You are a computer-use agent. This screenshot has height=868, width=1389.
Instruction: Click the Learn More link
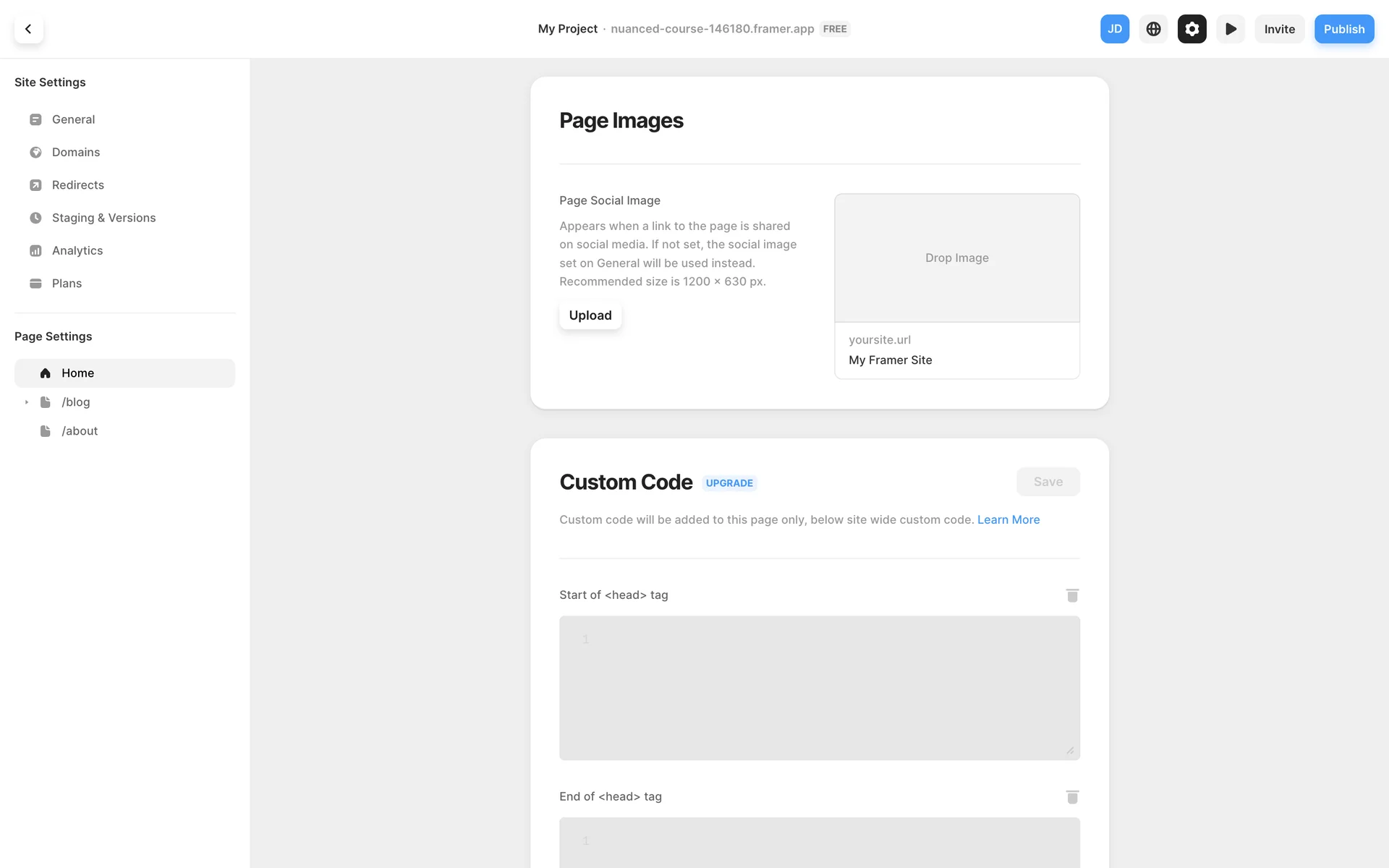pyautogui.click(x=1008, y=519)
